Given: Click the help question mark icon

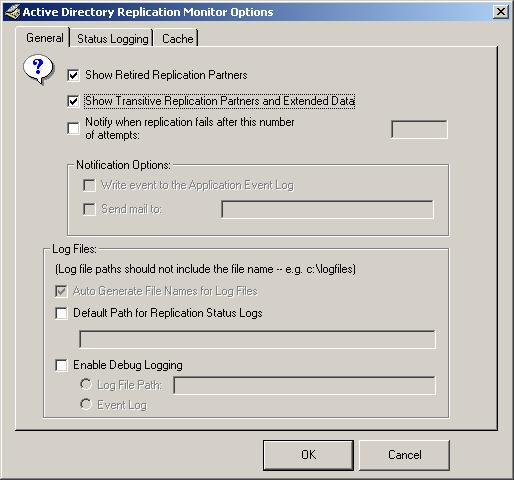Looking at the screenshot, I should click(x=38, y=69).
